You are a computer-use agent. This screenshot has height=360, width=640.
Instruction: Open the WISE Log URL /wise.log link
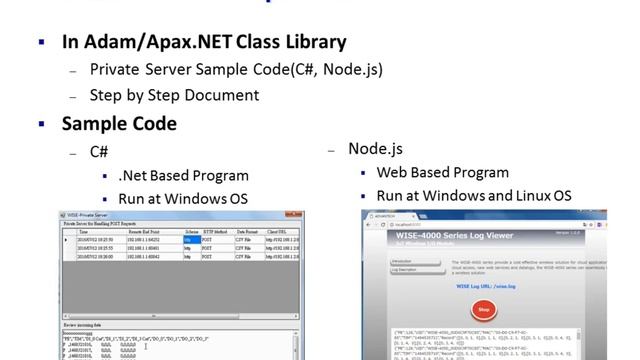coord(486,287)
